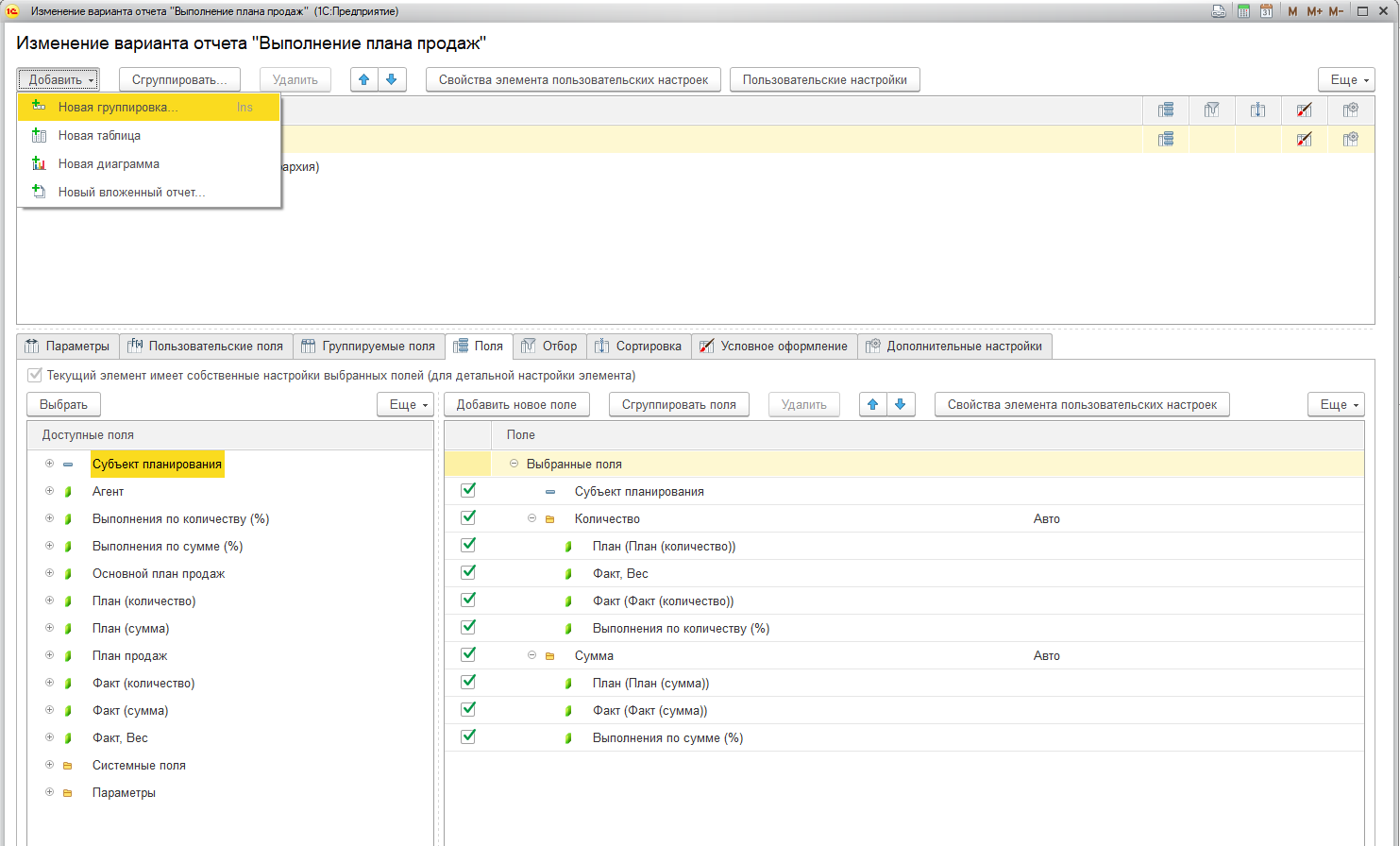Viewport: 1400px width, 846px height.
Task: Click the Авто value in Количество row
Action: pyautogui.click(x=1047, y=519)
